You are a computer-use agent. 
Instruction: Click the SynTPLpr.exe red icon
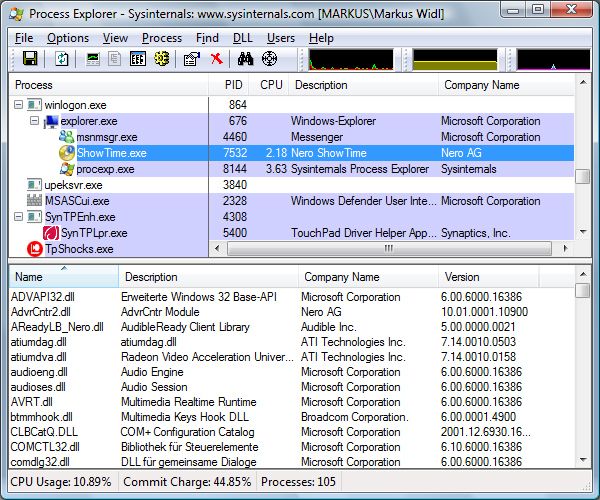[x=51, y=233]
